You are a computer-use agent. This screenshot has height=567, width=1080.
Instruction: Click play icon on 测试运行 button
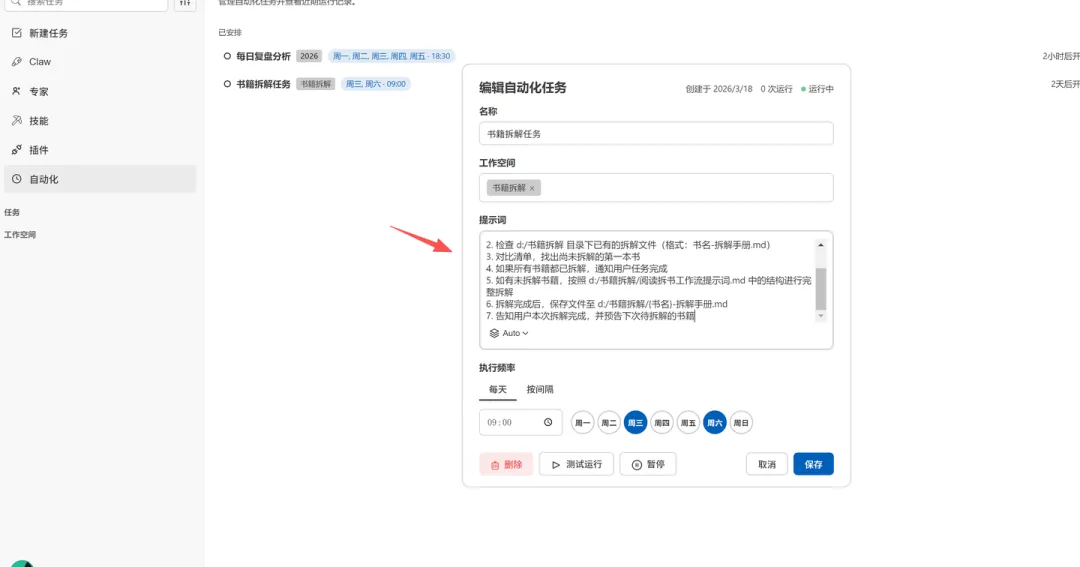tap(555, 465)
